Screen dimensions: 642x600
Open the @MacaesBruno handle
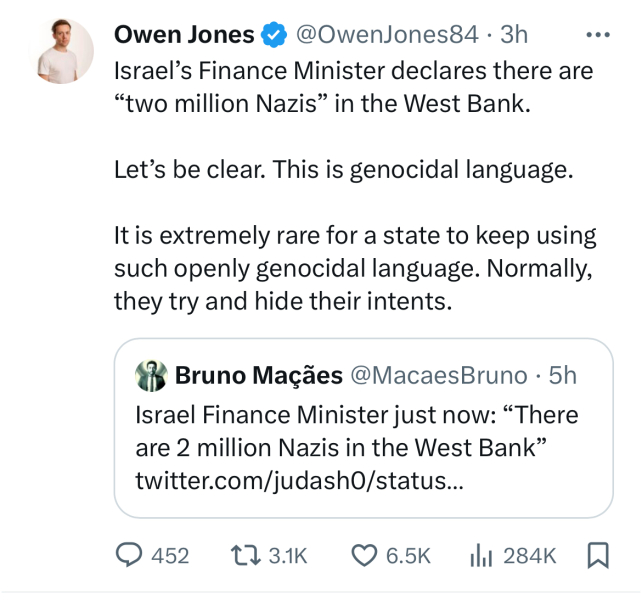(x=437, y=376)
